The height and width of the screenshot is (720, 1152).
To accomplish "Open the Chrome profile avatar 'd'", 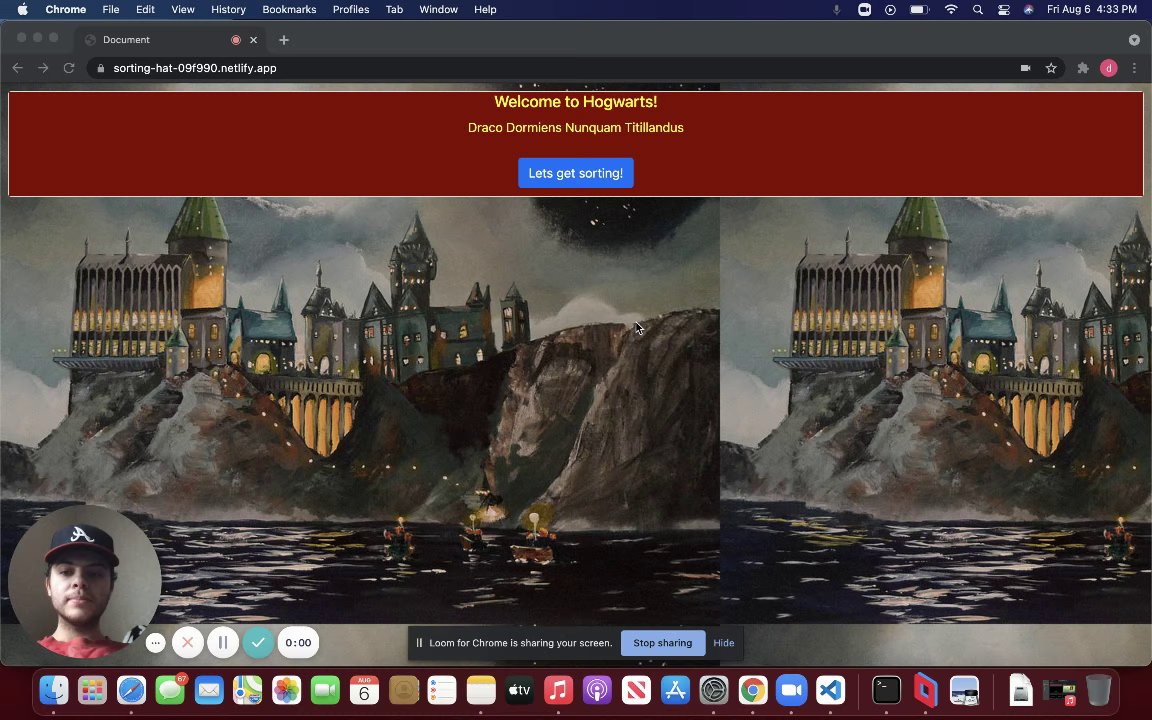I will pos(1109,68).
